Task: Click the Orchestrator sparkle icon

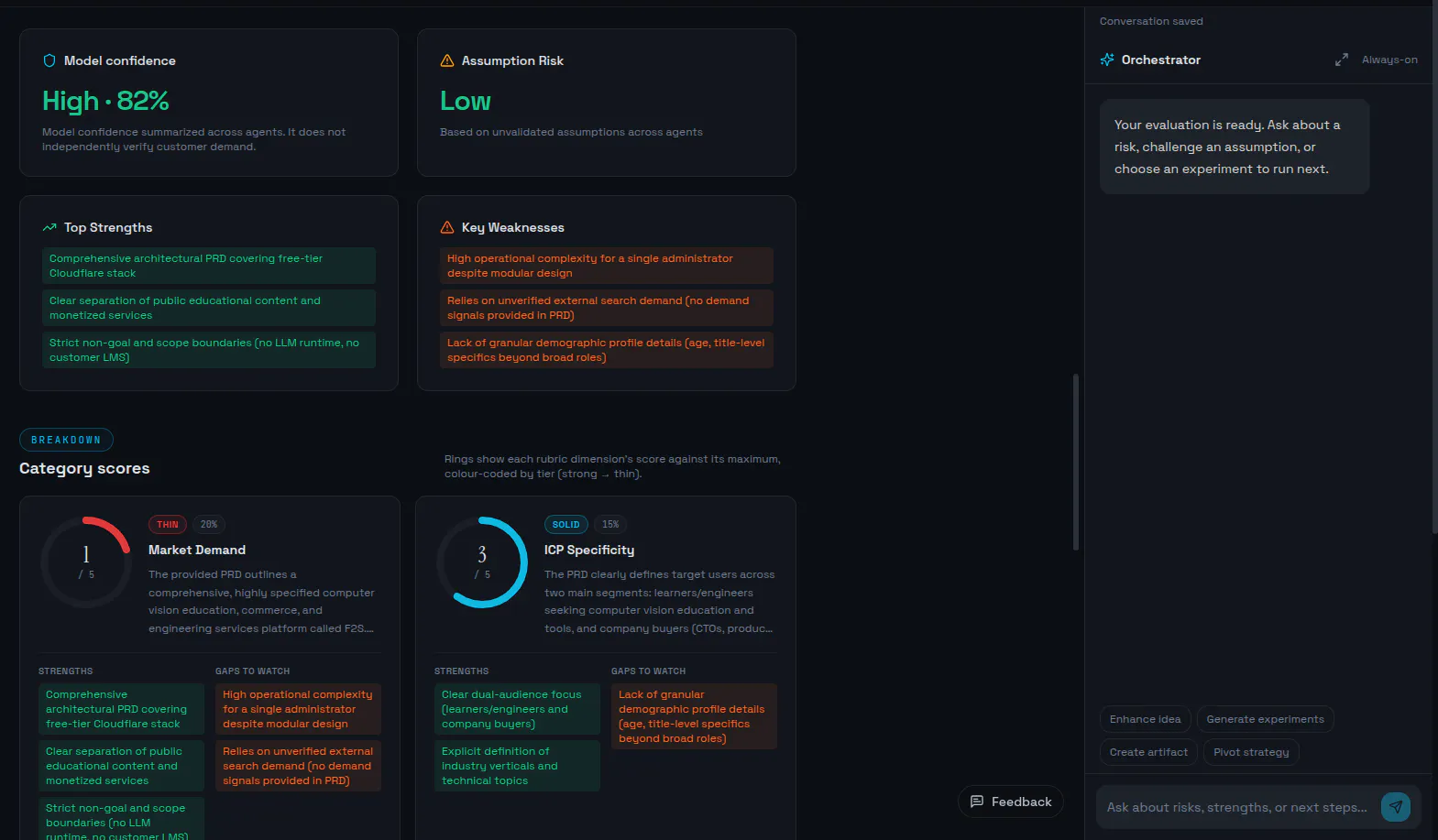Action: [1107, 60]
